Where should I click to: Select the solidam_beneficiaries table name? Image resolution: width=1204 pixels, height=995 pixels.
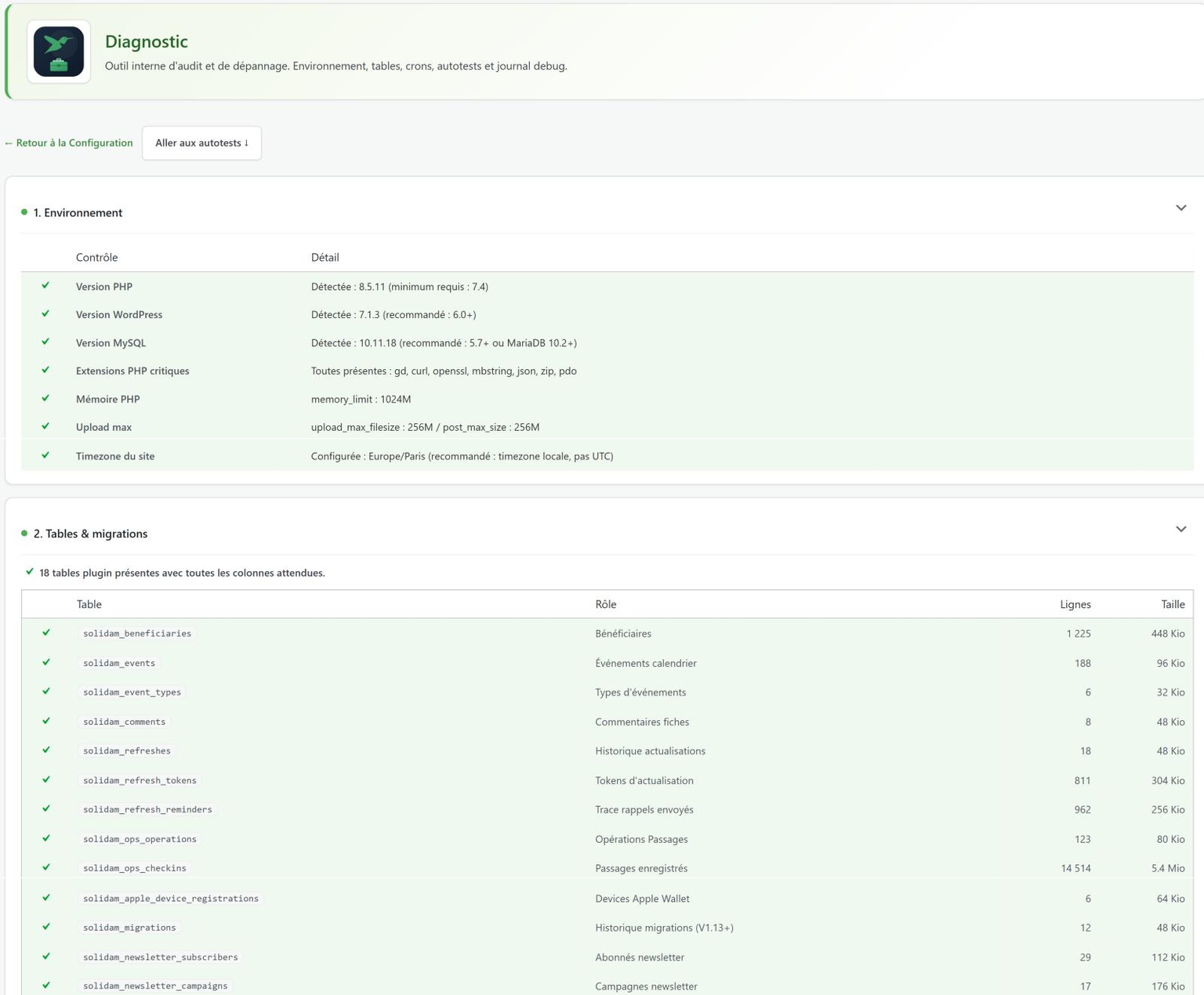click(x=137, y=633)
